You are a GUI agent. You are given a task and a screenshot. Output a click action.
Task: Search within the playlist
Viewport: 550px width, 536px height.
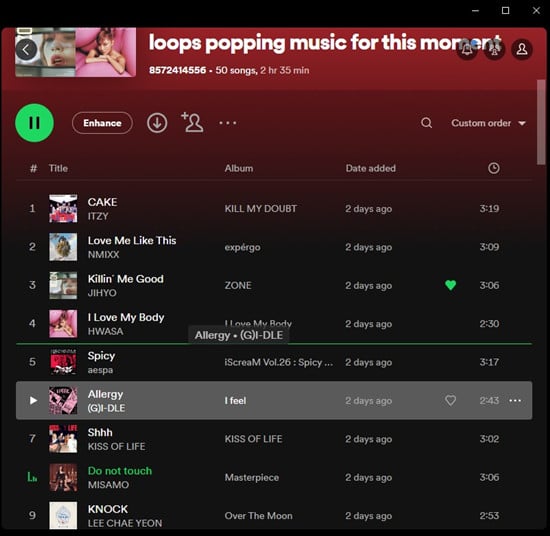426,123
